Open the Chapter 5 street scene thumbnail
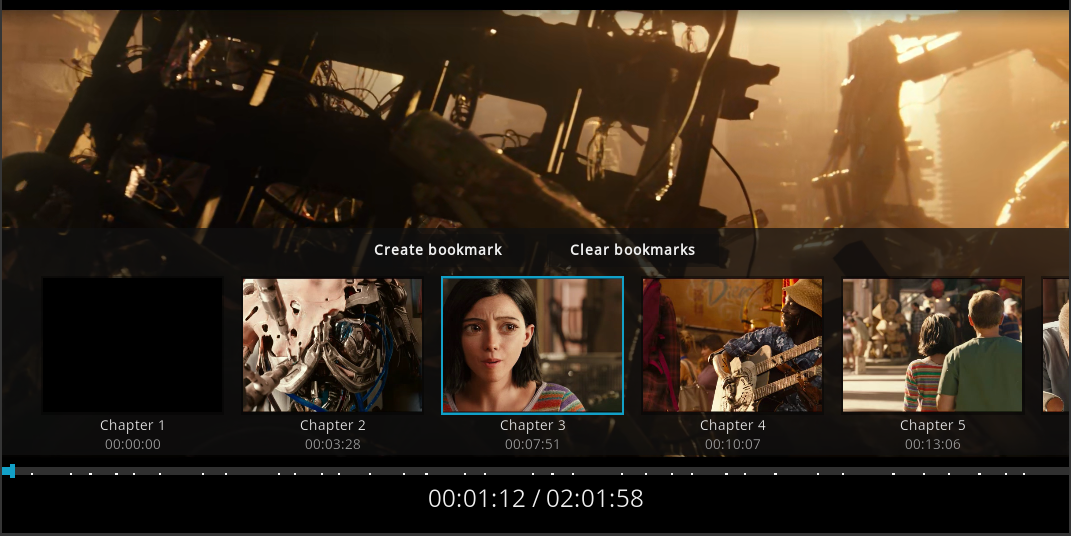This screenshot has width=1071, height=536. (x=932, y=345)
